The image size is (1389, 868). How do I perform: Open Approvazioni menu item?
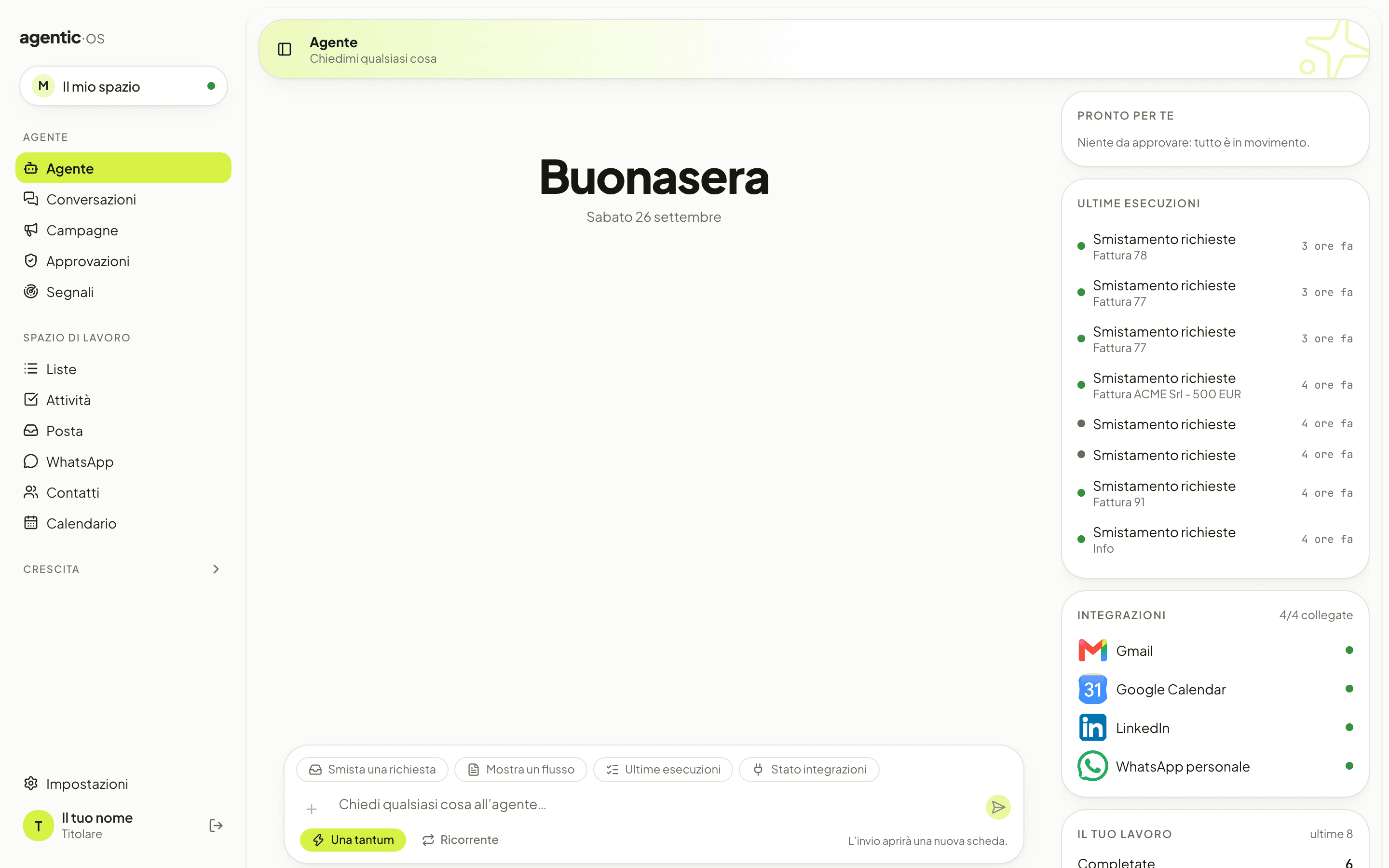tap(123, 261)
